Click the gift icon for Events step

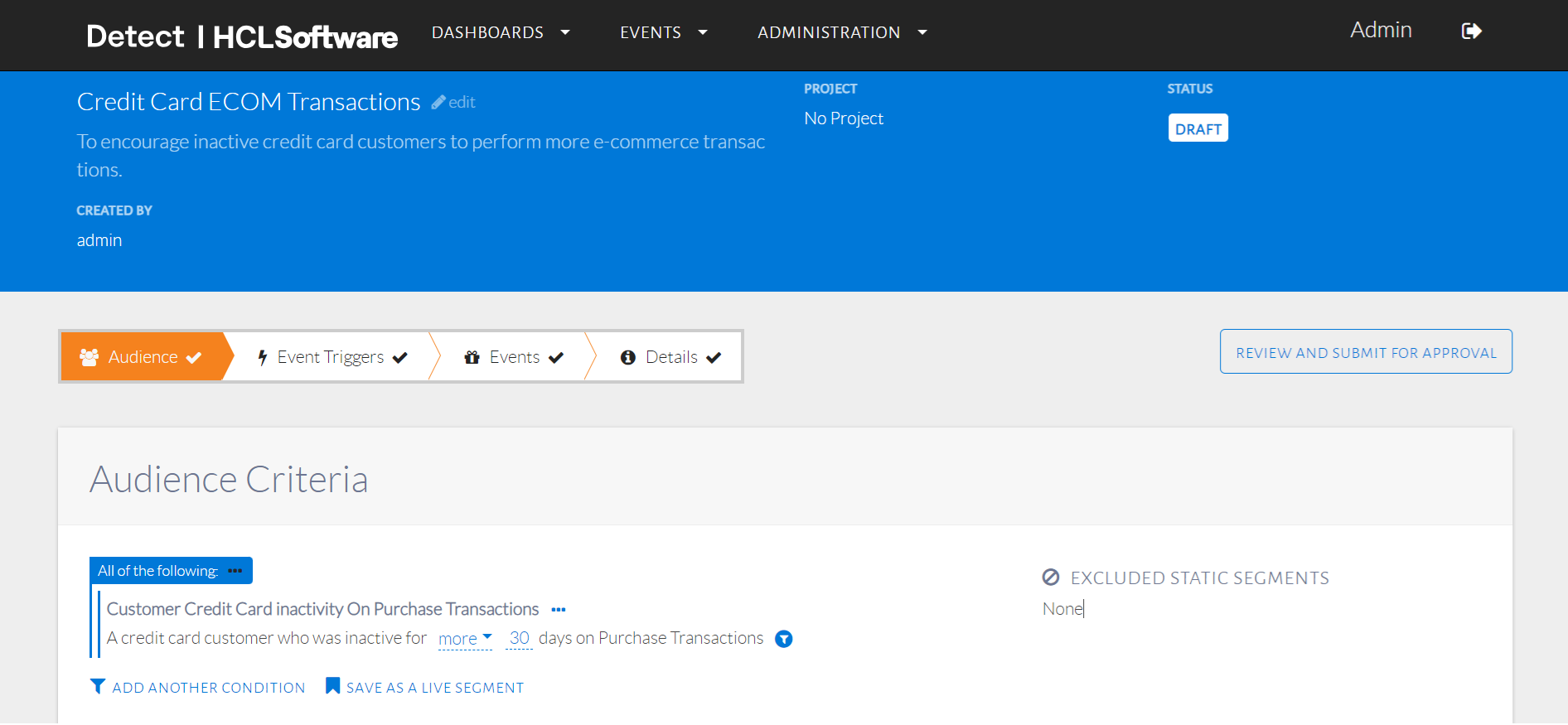coord(472,357)
